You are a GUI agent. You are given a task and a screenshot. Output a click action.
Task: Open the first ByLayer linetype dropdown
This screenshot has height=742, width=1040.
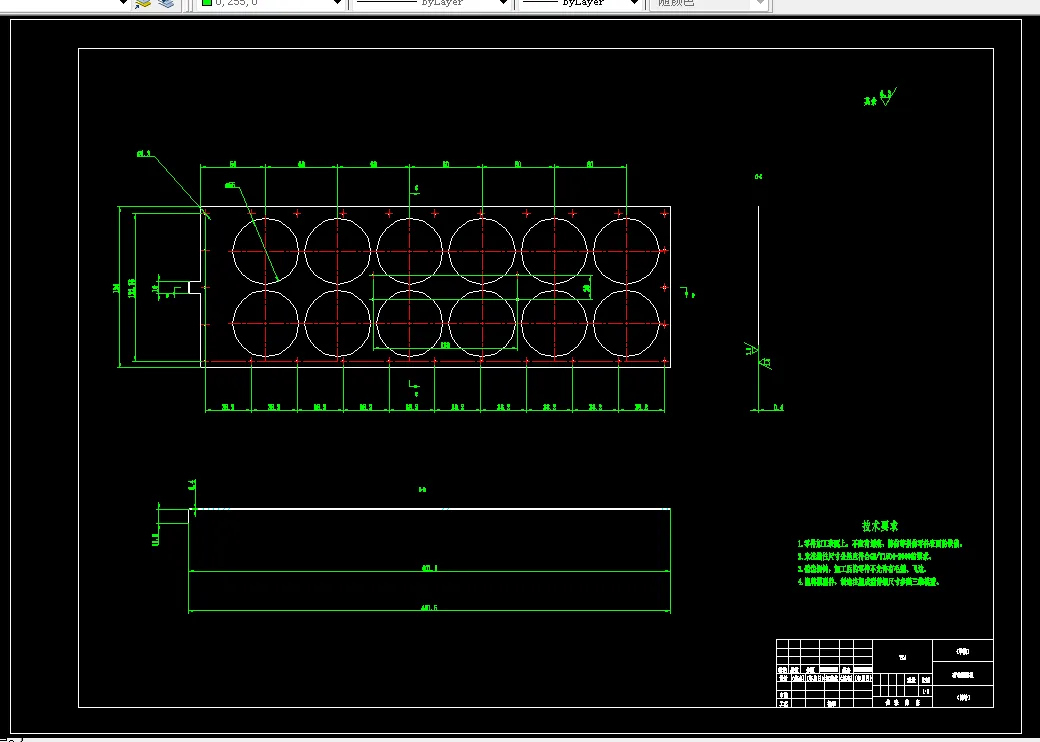point(431,3)
